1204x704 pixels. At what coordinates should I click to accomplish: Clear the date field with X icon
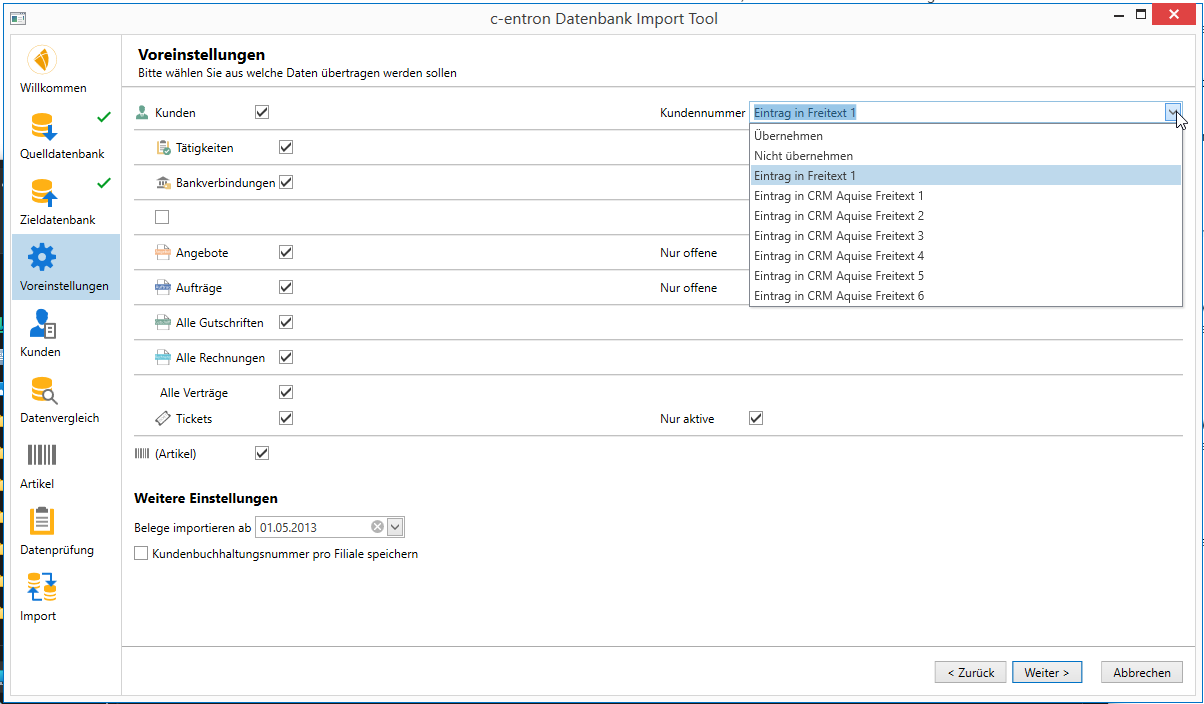click(377, 527)
